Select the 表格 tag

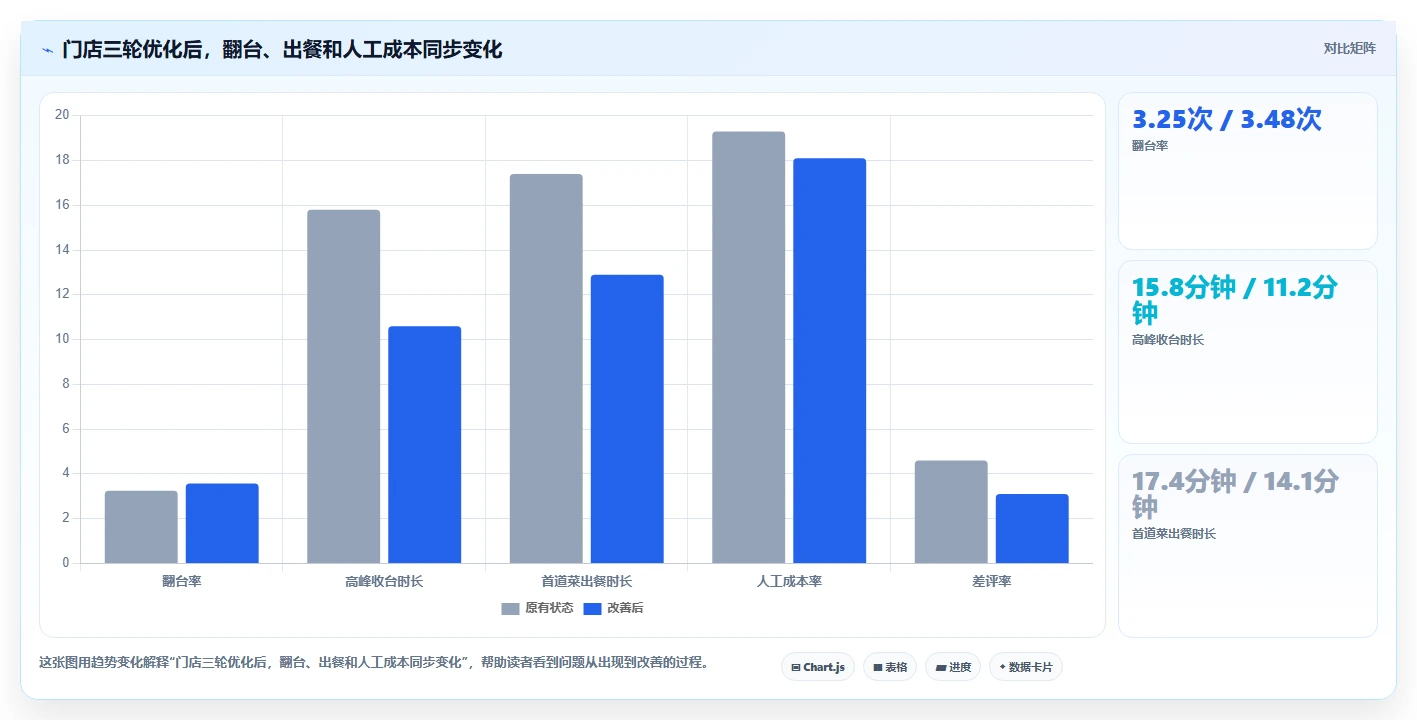890,667
